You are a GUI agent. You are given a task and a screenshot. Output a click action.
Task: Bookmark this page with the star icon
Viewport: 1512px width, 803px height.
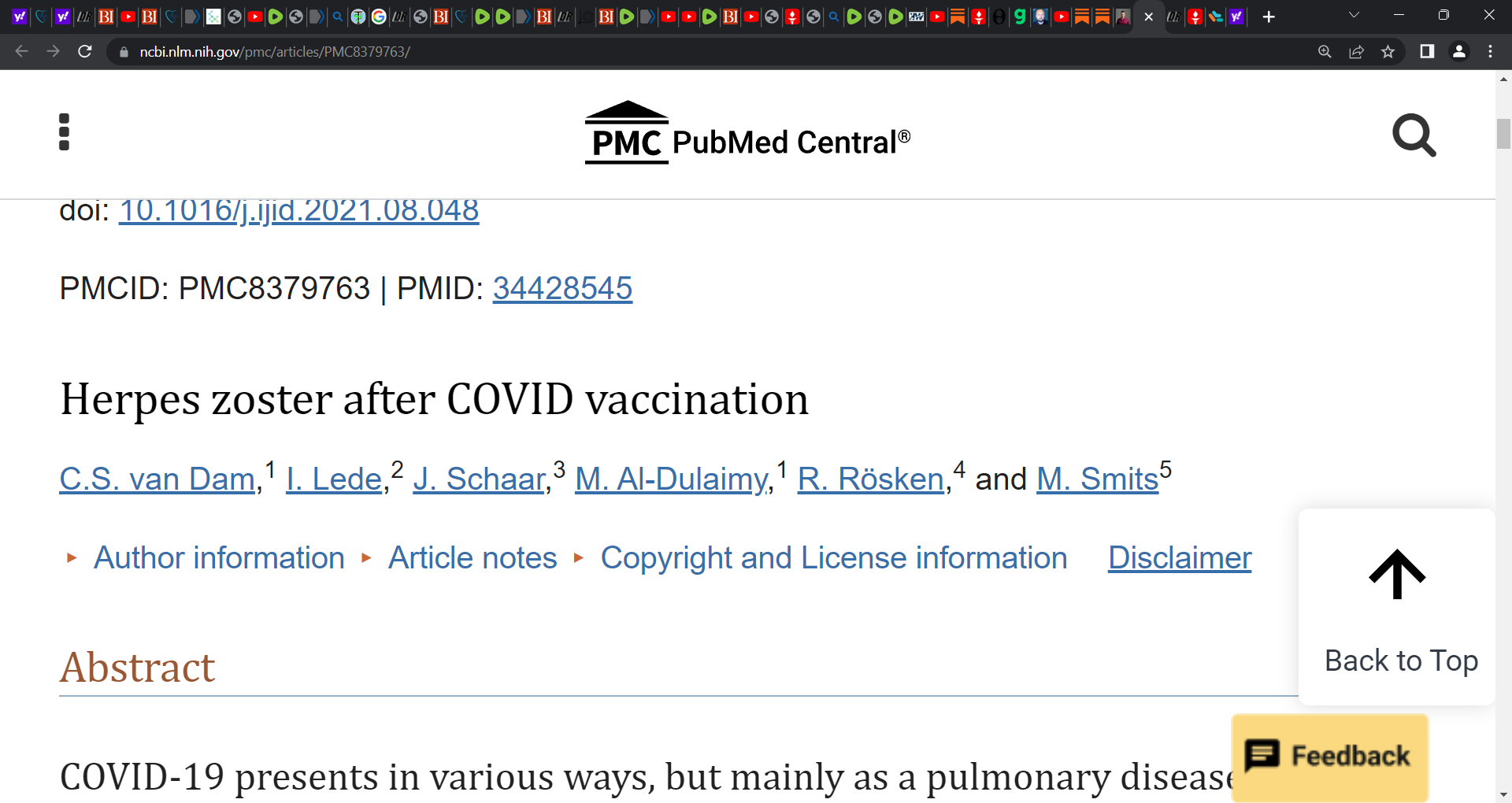click(x=1388, y=52)
